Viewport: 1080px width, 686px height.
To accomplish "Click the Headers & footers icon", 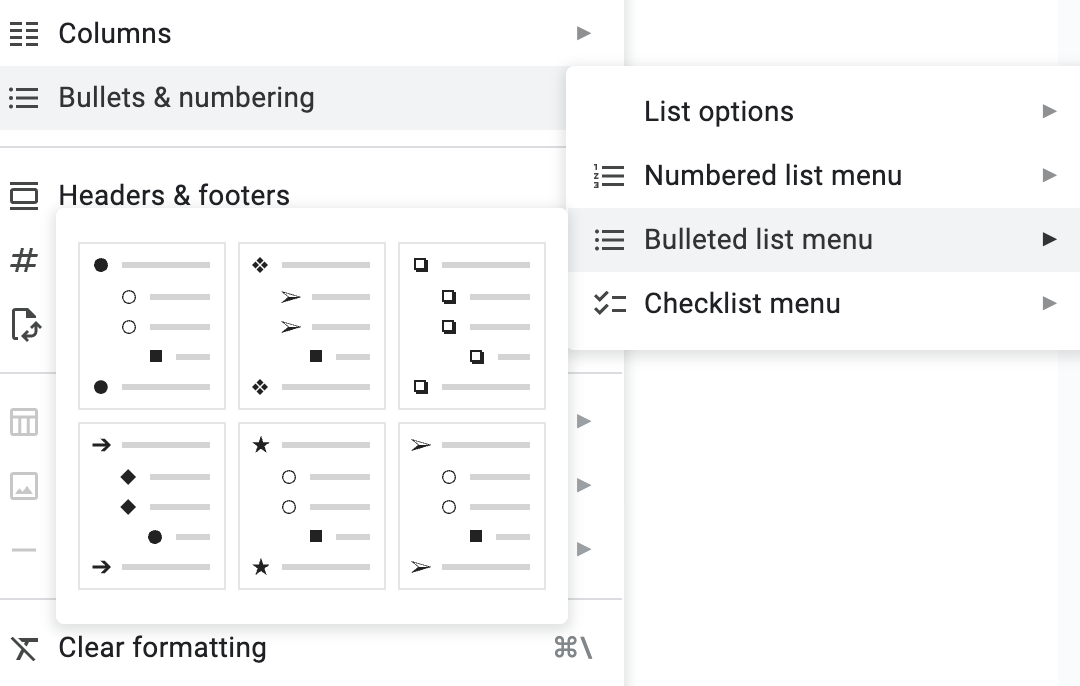I will (x=24, y=196).
